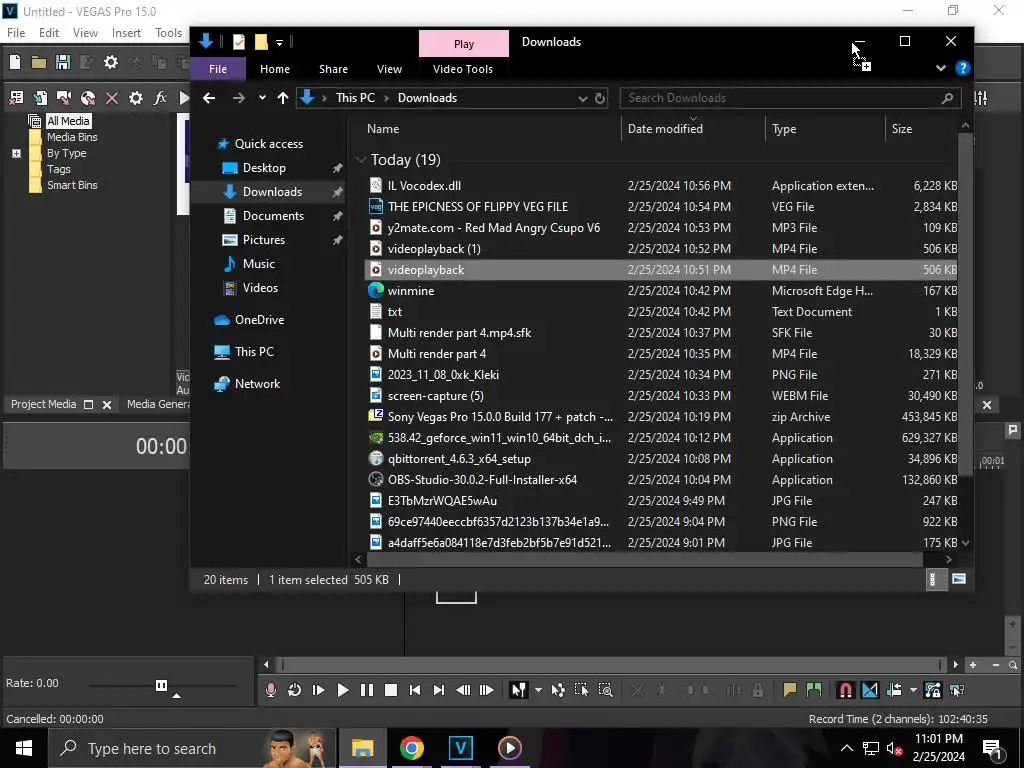Select All Media in Project Media tree

[x=68, y=121]
